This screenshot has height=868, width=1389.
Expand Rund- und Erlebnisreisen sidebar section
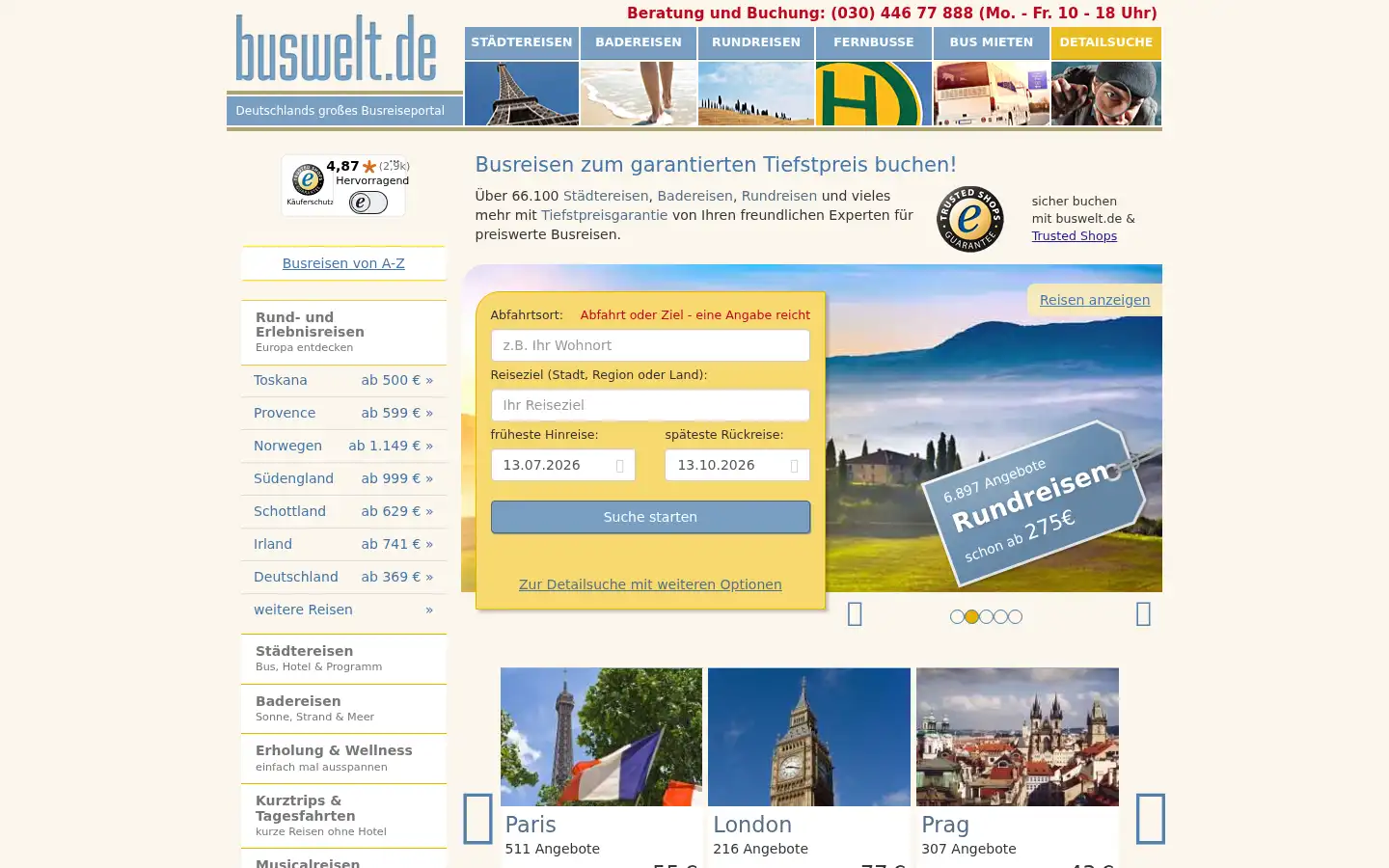coord(343,332)
